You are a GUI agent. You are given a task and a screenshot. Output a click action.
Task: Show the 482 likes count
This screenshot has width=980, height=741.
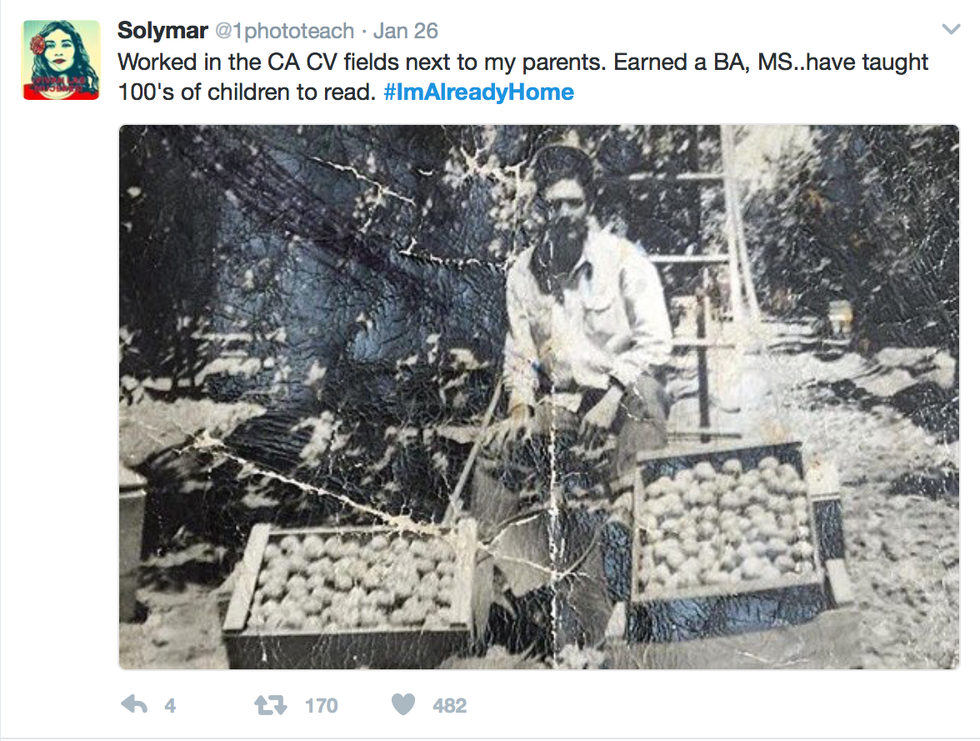[449, 706]
